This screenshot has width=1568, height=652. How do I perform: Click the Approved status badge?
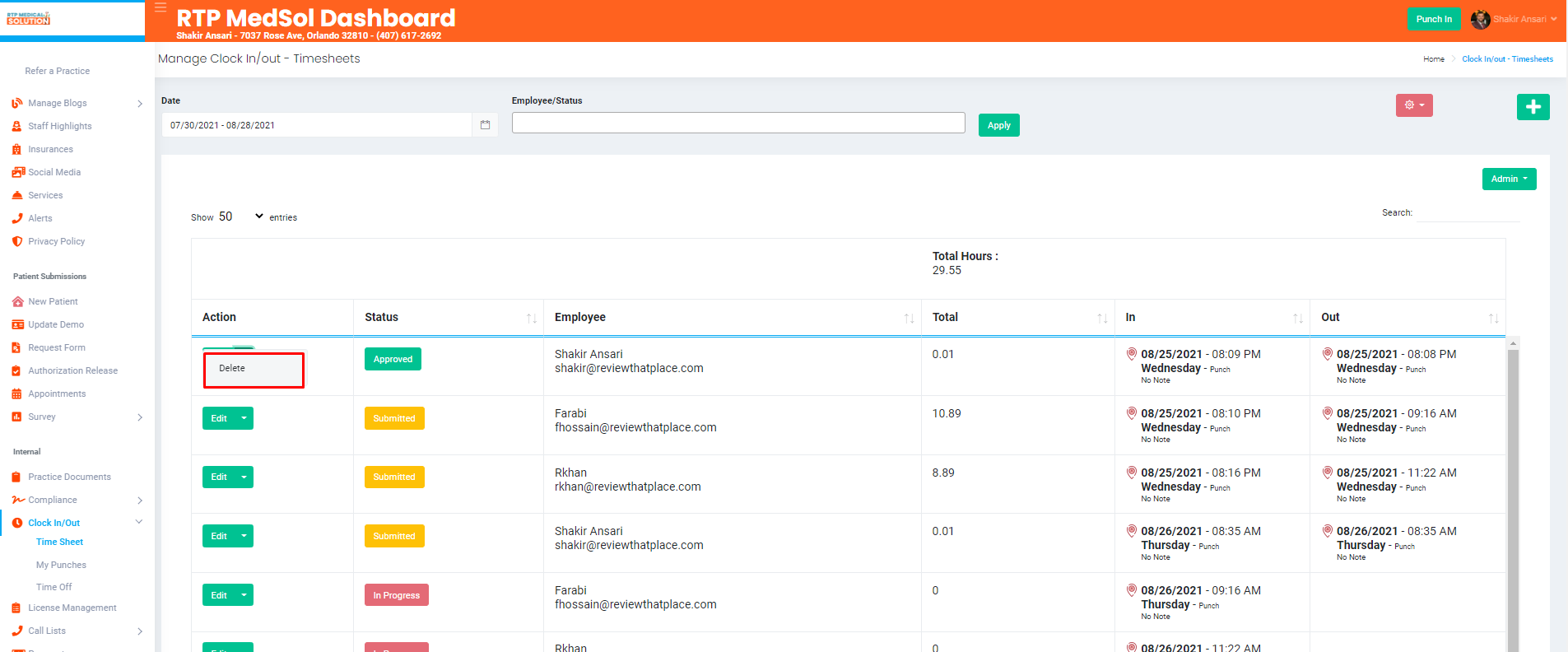[x=393, y=359]
